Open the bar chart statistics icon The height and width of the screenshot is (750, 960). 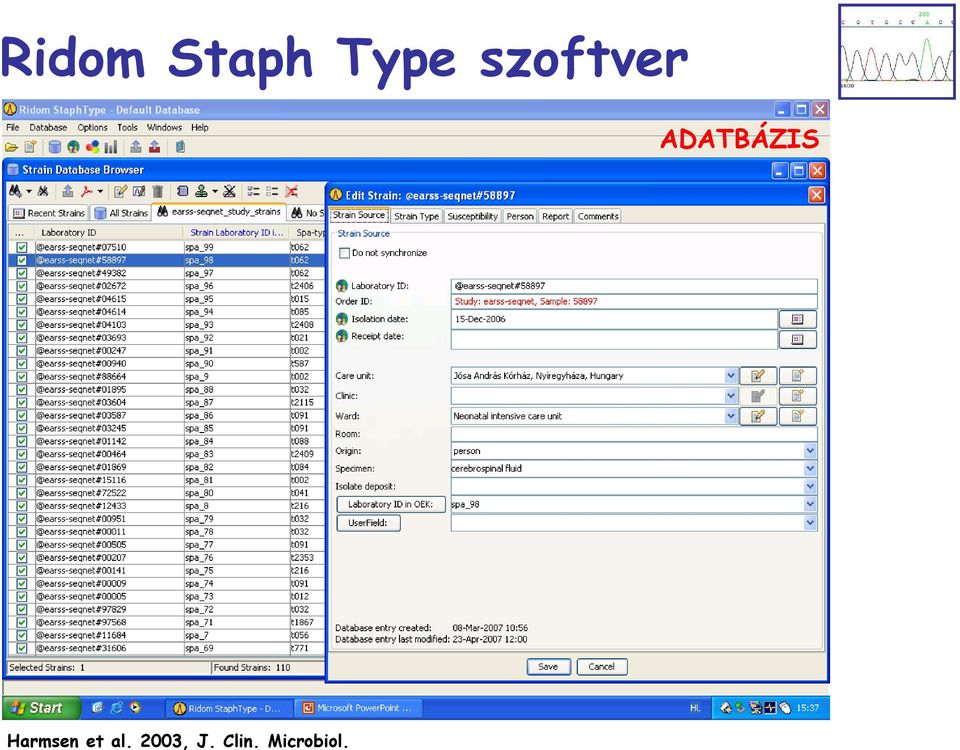coord(111,147)
